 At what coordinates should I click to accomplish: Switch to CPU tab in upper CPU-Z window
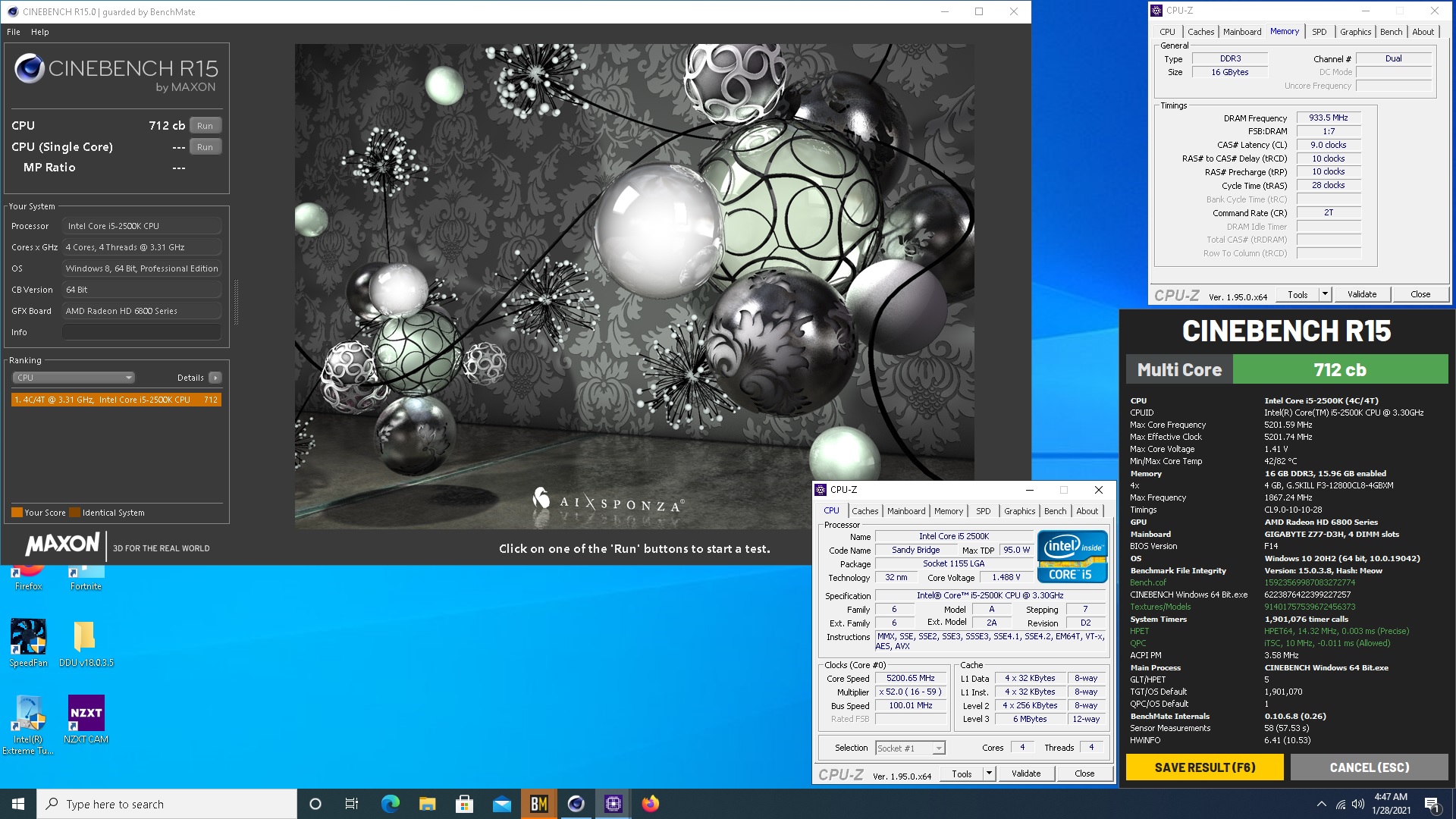[1167, 32]
